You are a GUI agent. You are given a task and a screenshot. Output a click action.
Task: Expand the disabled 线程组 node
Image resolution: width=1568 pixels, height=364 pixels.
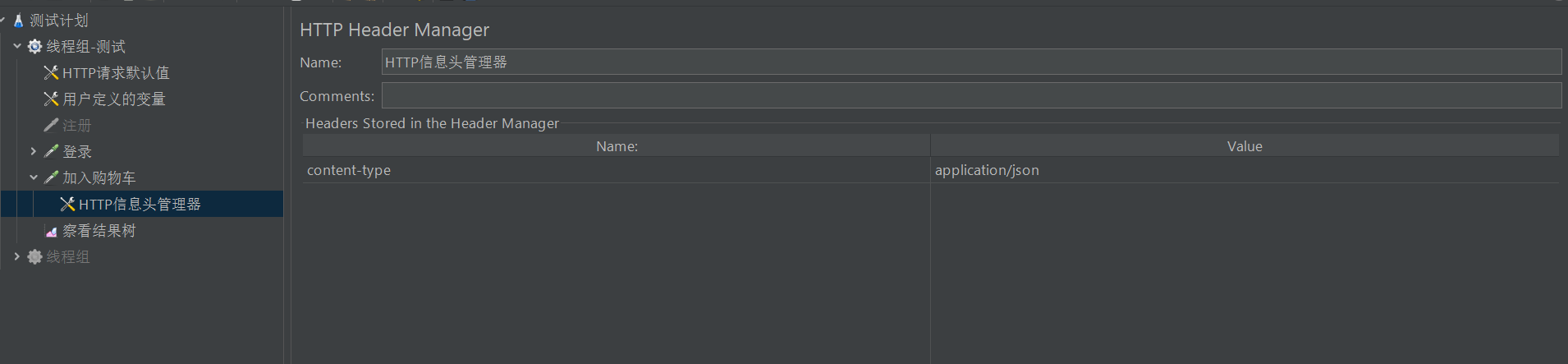[x=16, y=257]
